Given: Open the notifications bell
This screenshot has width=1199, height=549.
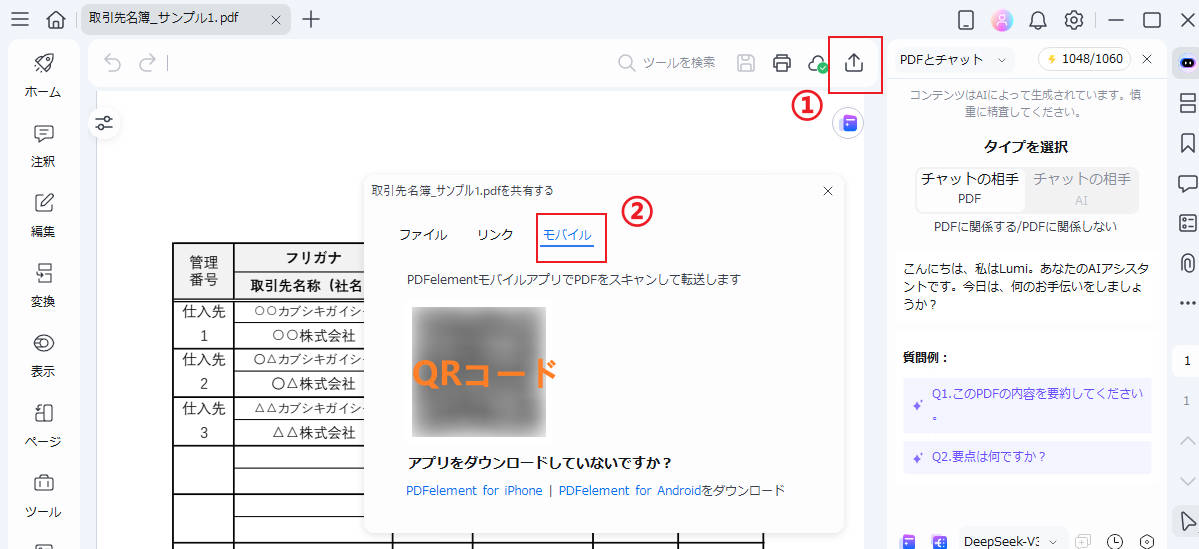Looking at the screenshot, I should tap(1039, 20).
